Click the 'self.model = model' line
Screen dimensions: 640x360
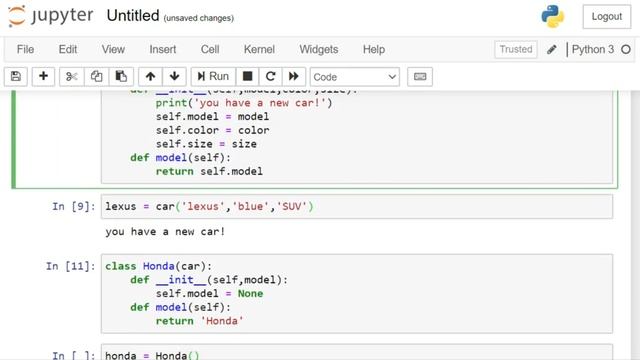[212, 117]
